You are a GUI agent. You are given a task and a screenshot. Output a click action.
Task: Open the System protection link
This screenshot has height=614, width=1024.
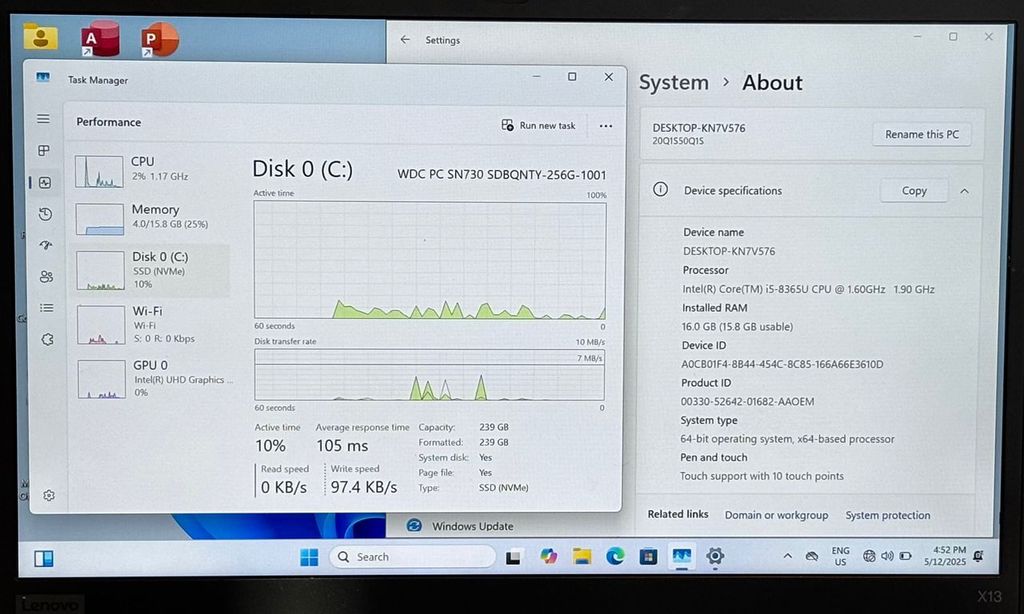click(887, 515)
